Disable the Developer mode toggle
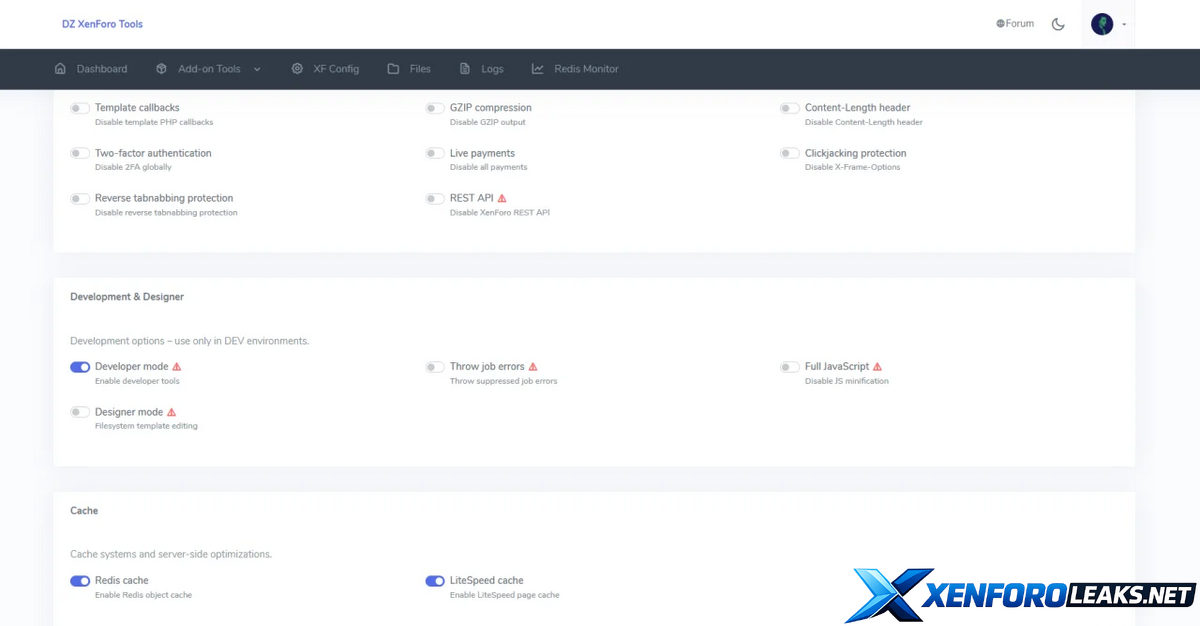The height and width of the screenshot is (626, 1200). coord(80,367)
